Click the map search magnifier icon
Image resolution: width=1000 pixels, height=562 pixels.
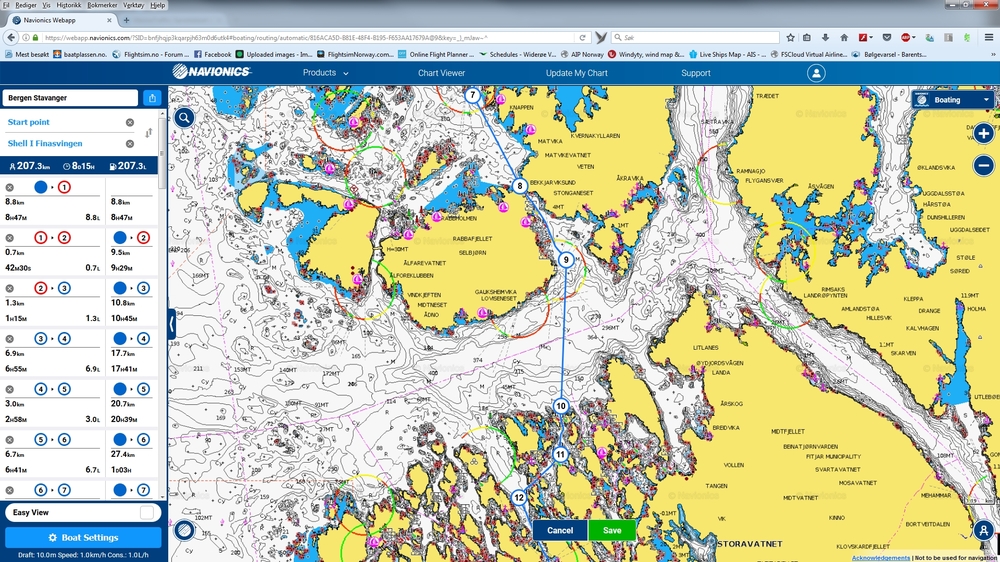[x=184, y=117]
